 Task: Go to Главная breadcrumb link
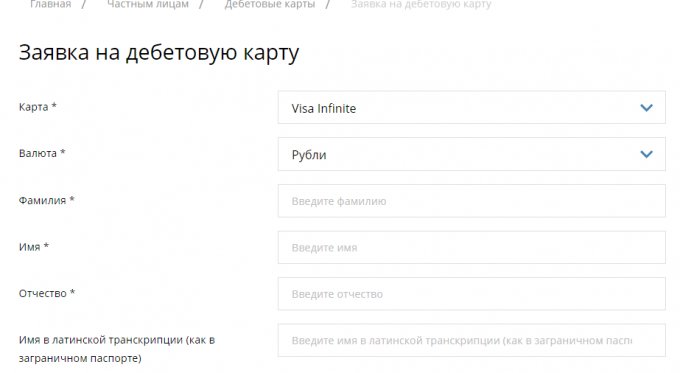pos(50,4)
